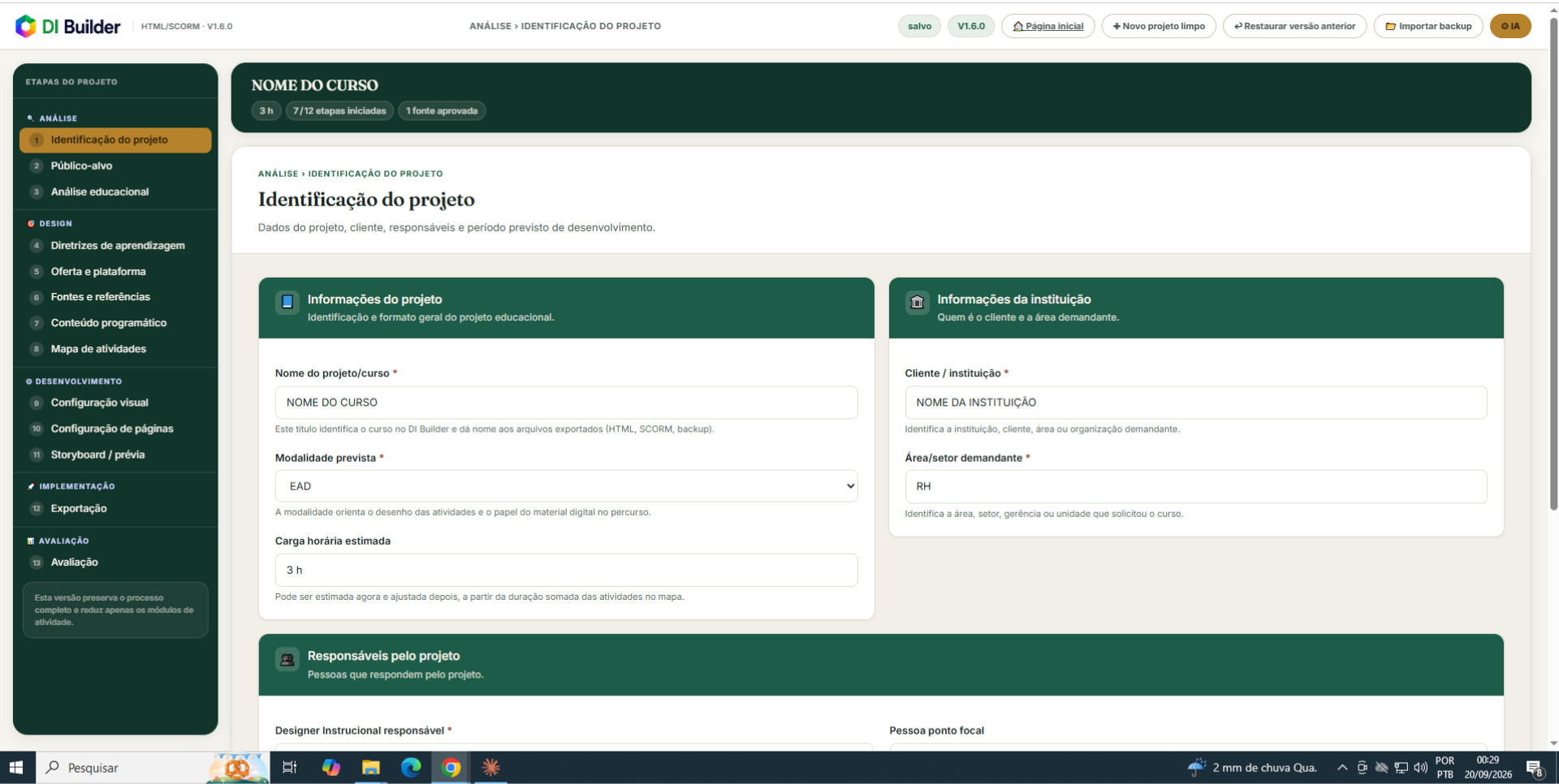
Task: Click the Área/setor demandante field
Action: [x=1195, y=486]
